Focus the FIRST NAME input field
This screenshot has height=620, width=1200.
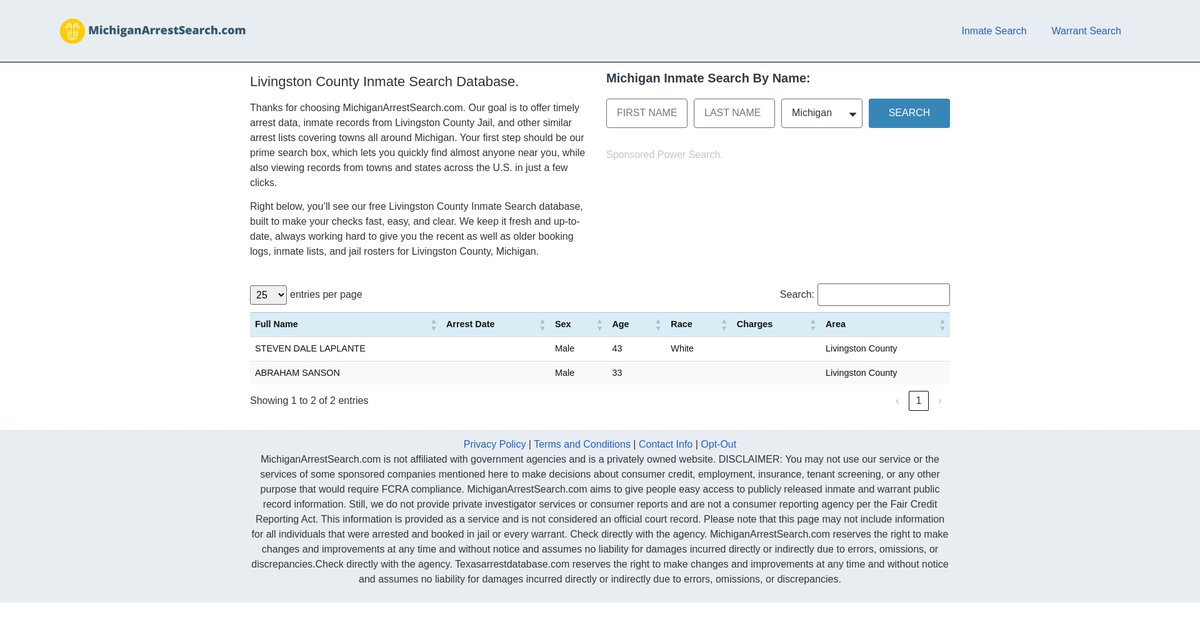tap(646, 113)
